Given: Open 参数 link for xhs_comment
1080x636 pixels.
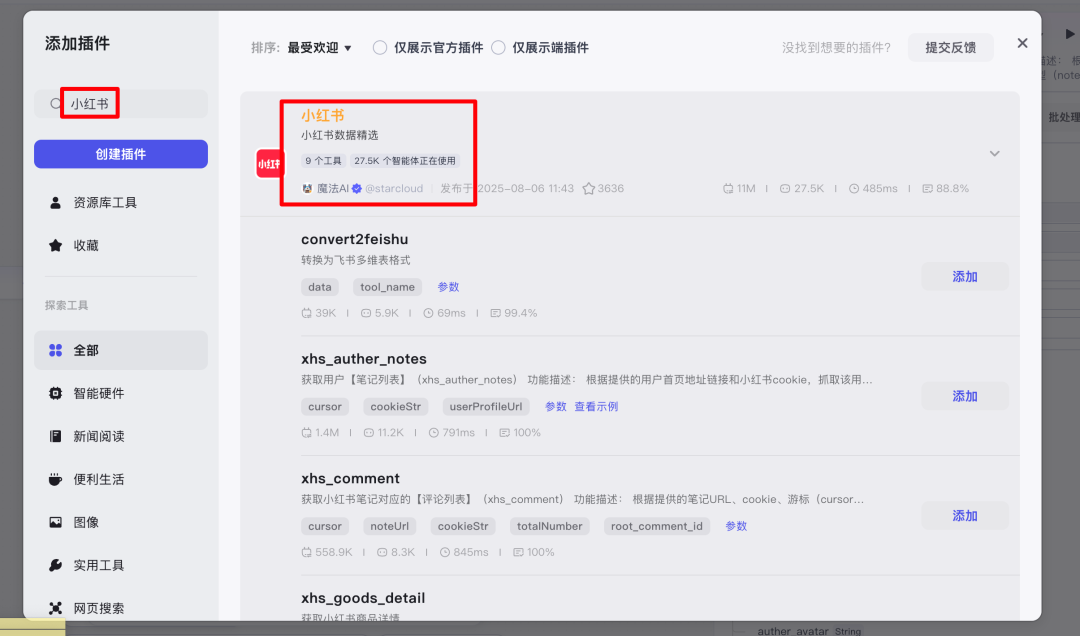Looking at the screenshot, I should pos(736,526).
